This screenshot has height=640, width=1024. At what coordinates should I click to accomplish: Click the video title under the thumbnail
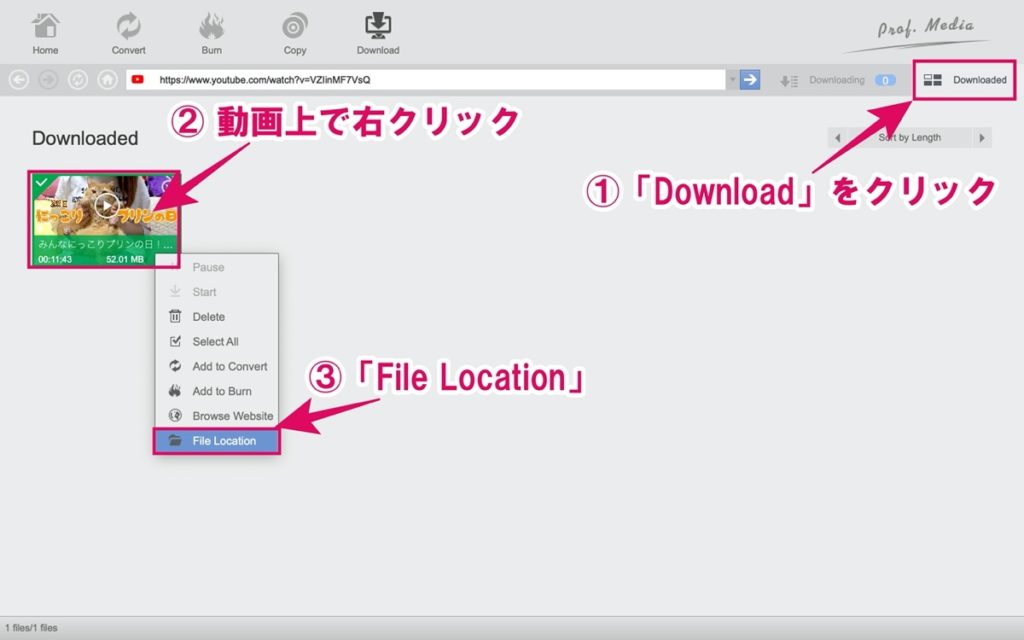point(105,244)
